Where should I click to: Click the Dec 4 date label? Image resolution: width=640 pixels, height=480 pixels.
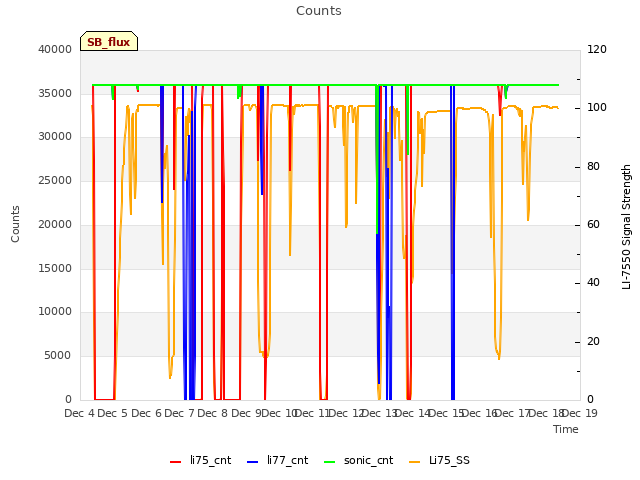(x=80, y=413)
